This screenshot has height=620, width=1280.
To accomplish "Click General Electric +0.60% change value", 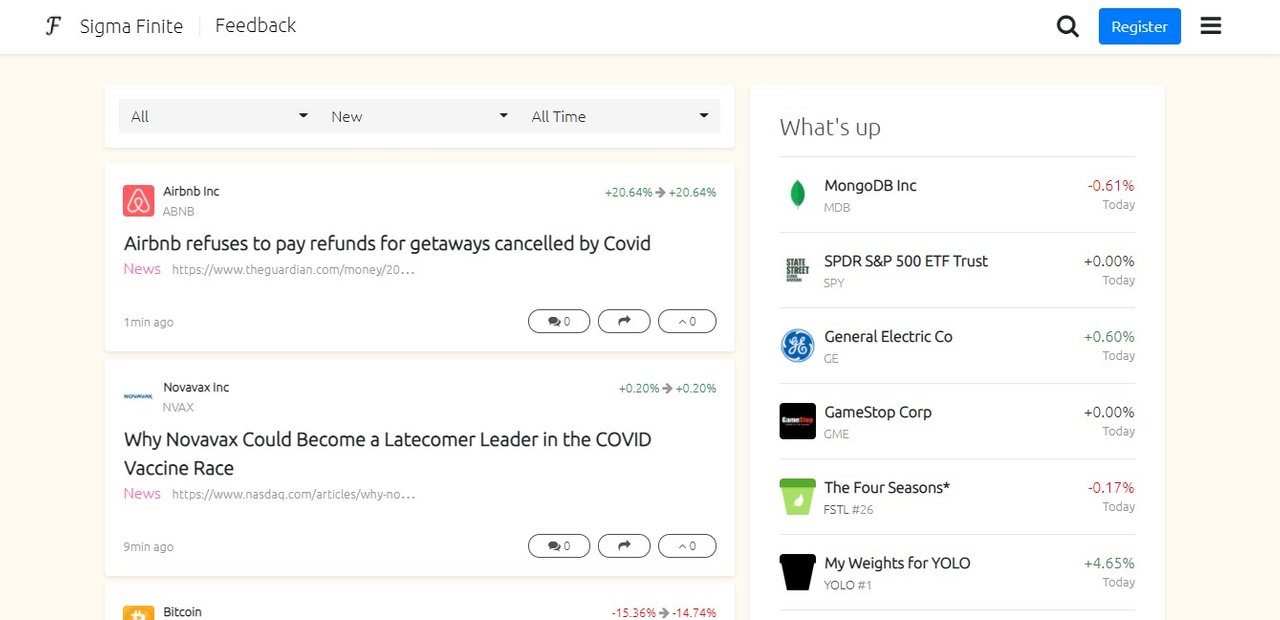I will (x=1109, y=337).
